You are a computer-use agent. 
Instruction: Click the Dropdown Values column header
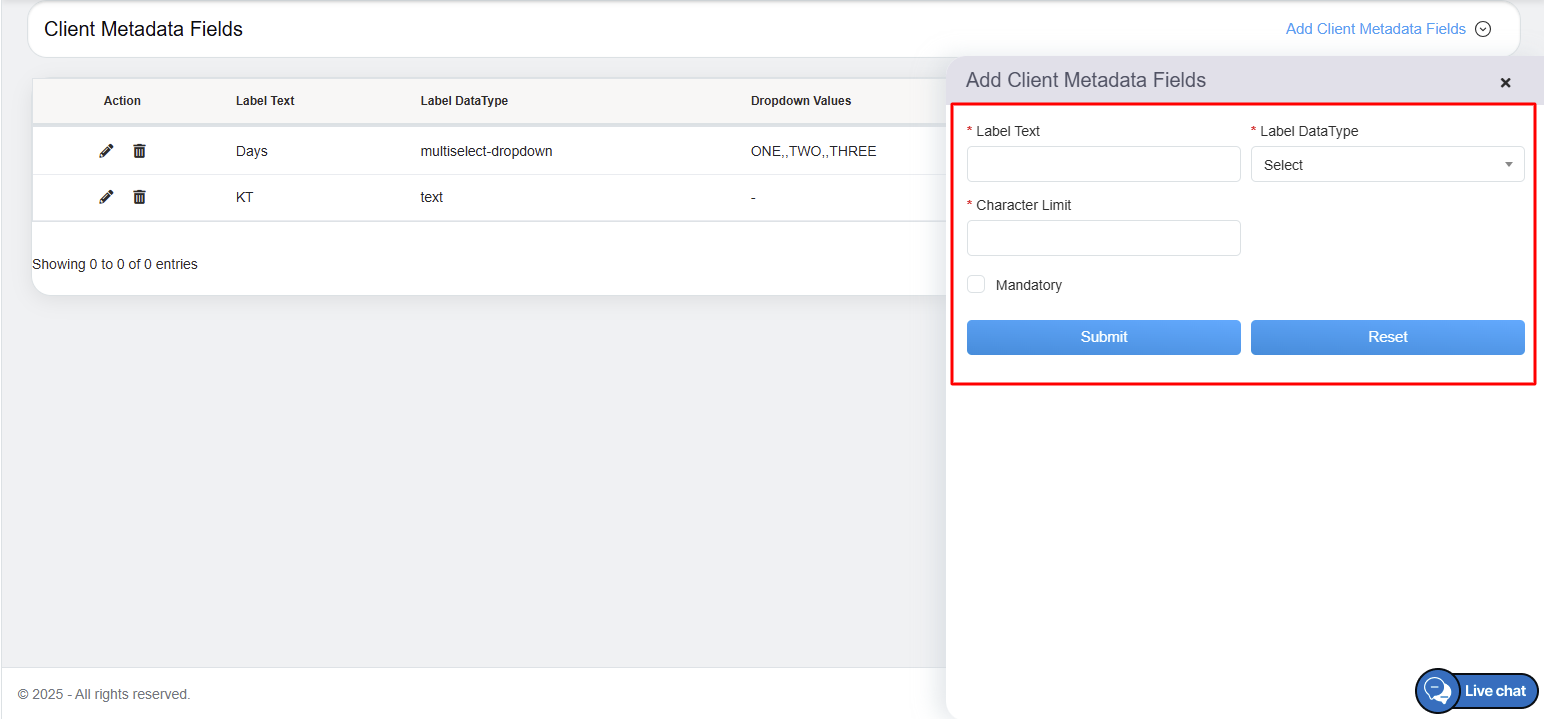click(x=800, y=101)
